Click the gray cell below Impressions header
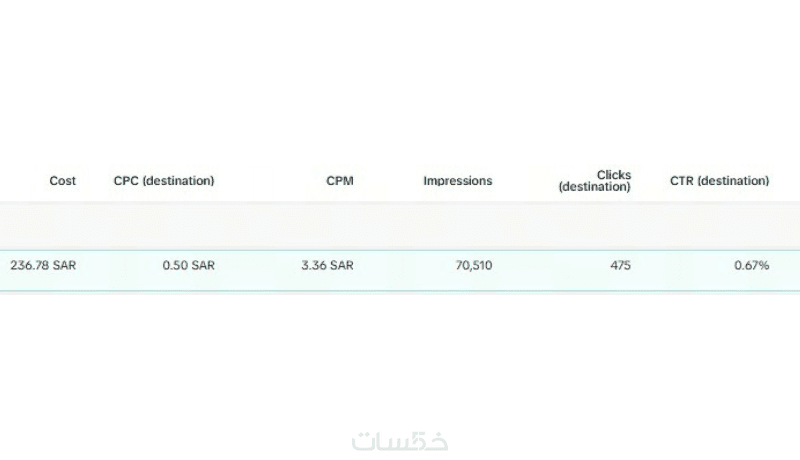Viewport: 800px width, 460px height. pos(457,227)
